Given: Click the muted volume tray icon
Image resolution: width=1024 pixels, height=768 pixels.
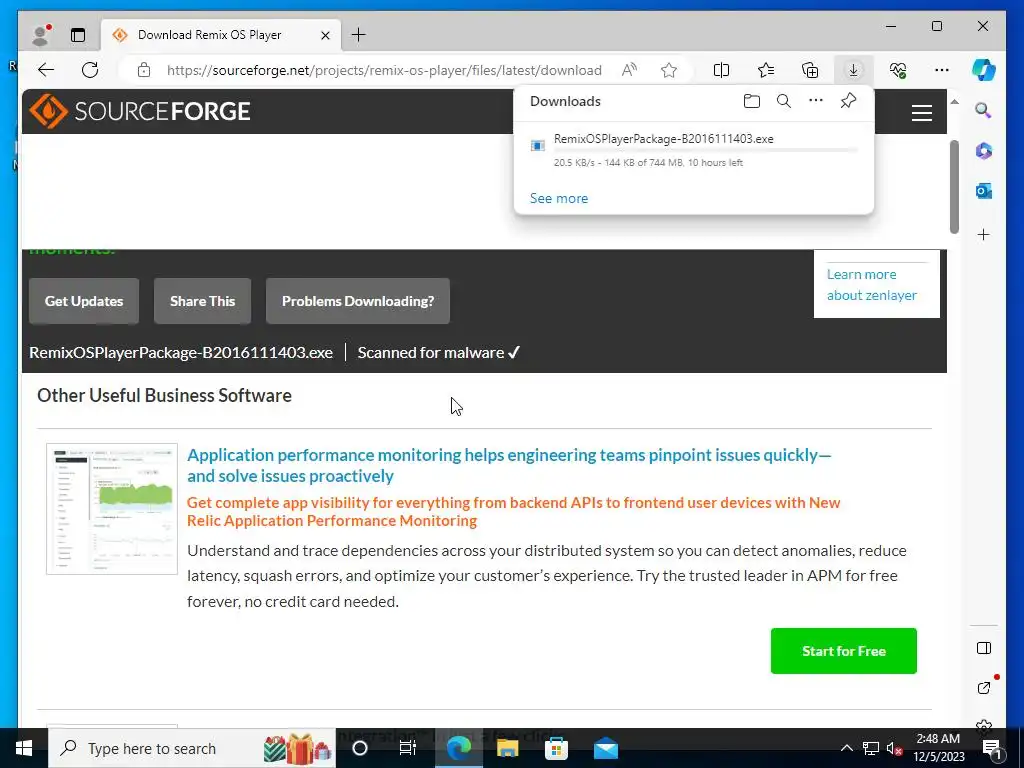Looking at the screenshot, I should coord(893,748).
